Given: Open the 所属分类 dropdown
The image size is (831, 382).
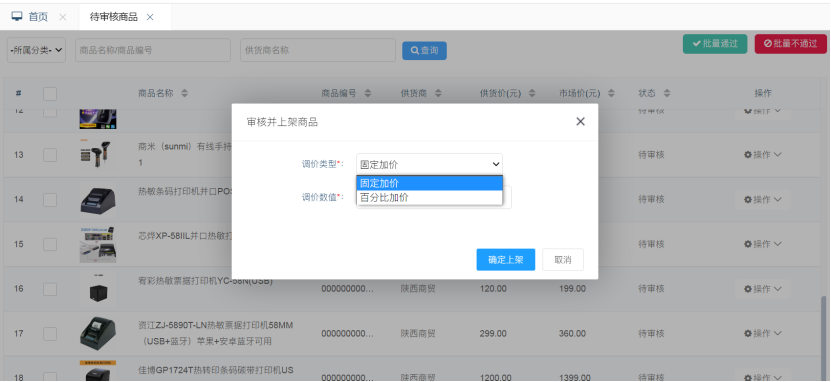Looking at the screenshot, I should tap(37, 50).
